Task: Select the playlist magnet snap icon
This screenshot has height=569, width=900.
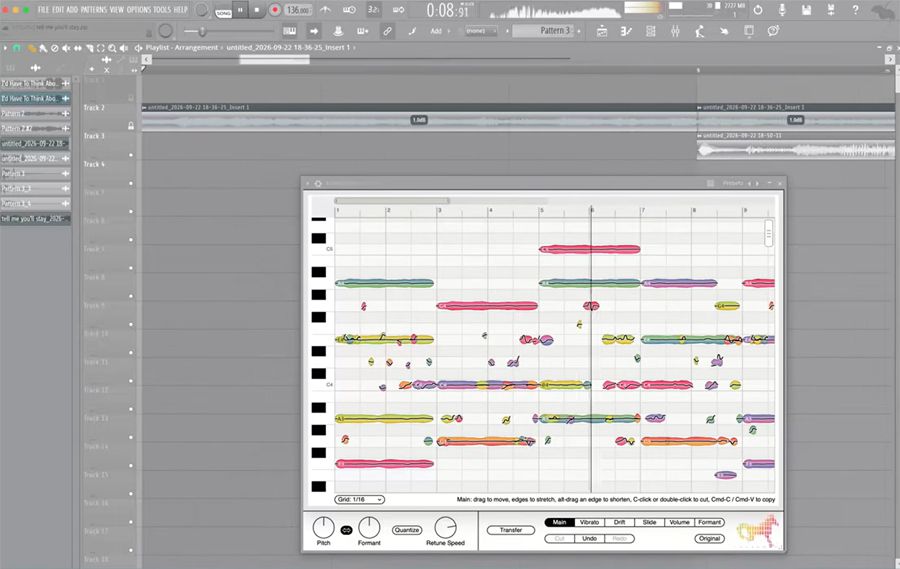Action: 17,48
